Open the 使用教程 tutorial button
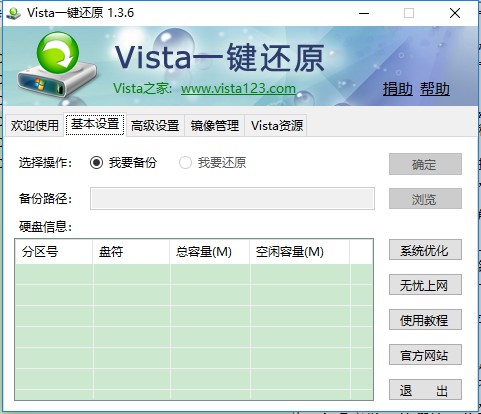The width and height of the screenshot is (481, 414). (x=425, y=320)
